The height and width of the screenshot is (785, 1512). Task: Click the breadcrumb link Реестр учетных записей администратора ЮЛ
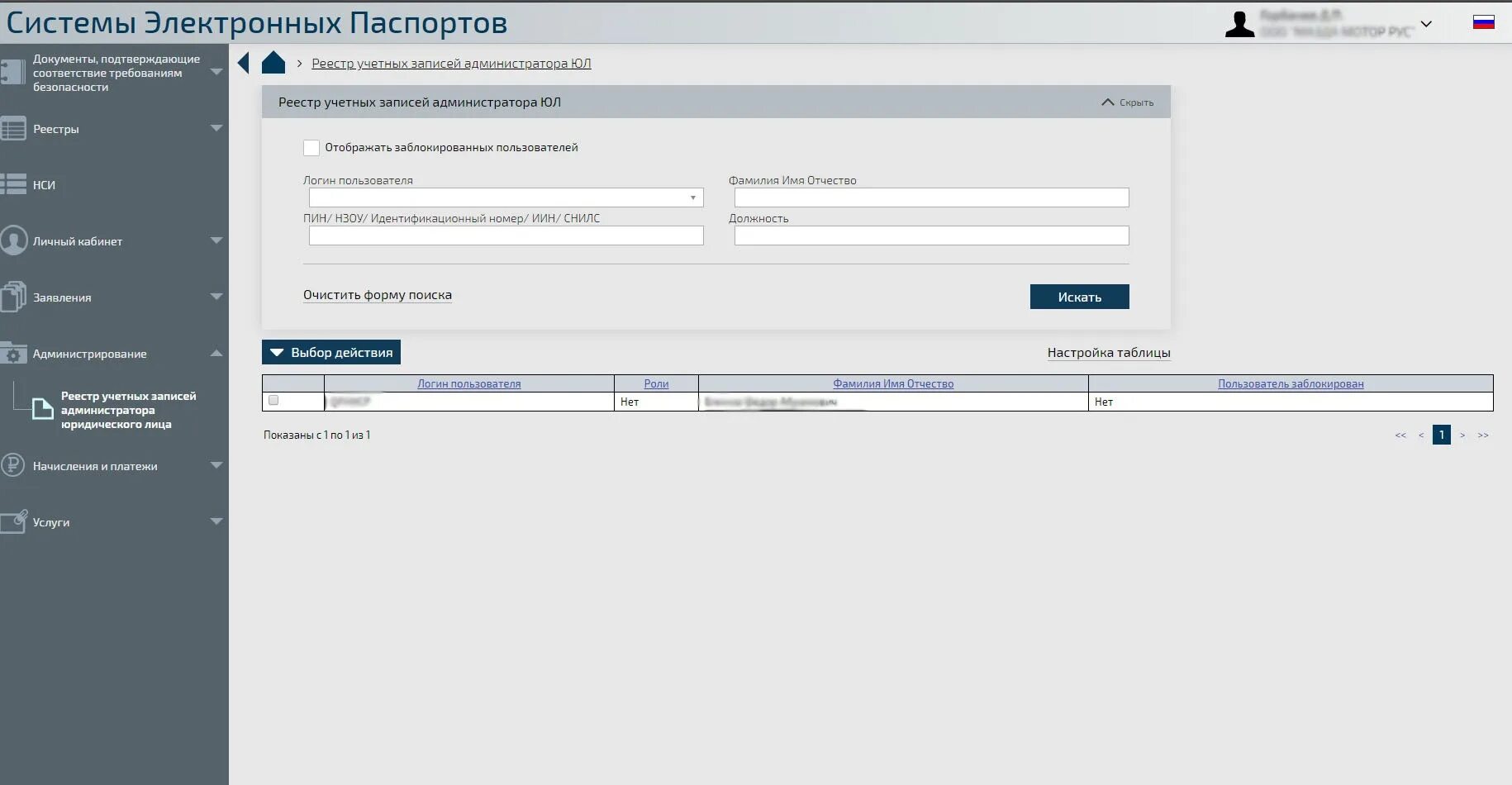pos(451,64)
